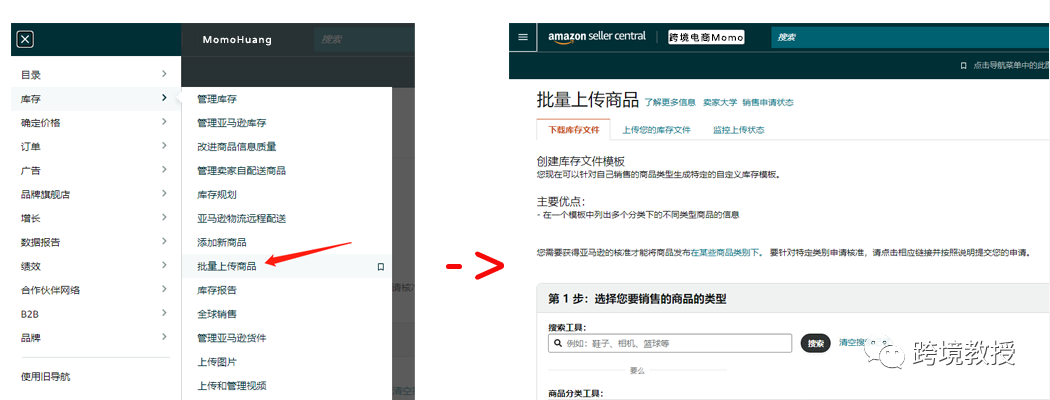The width and height of the screenshot is (1050, 400).
Task: Expand the 确定价格 menu chevron
Action: (164, 122)
